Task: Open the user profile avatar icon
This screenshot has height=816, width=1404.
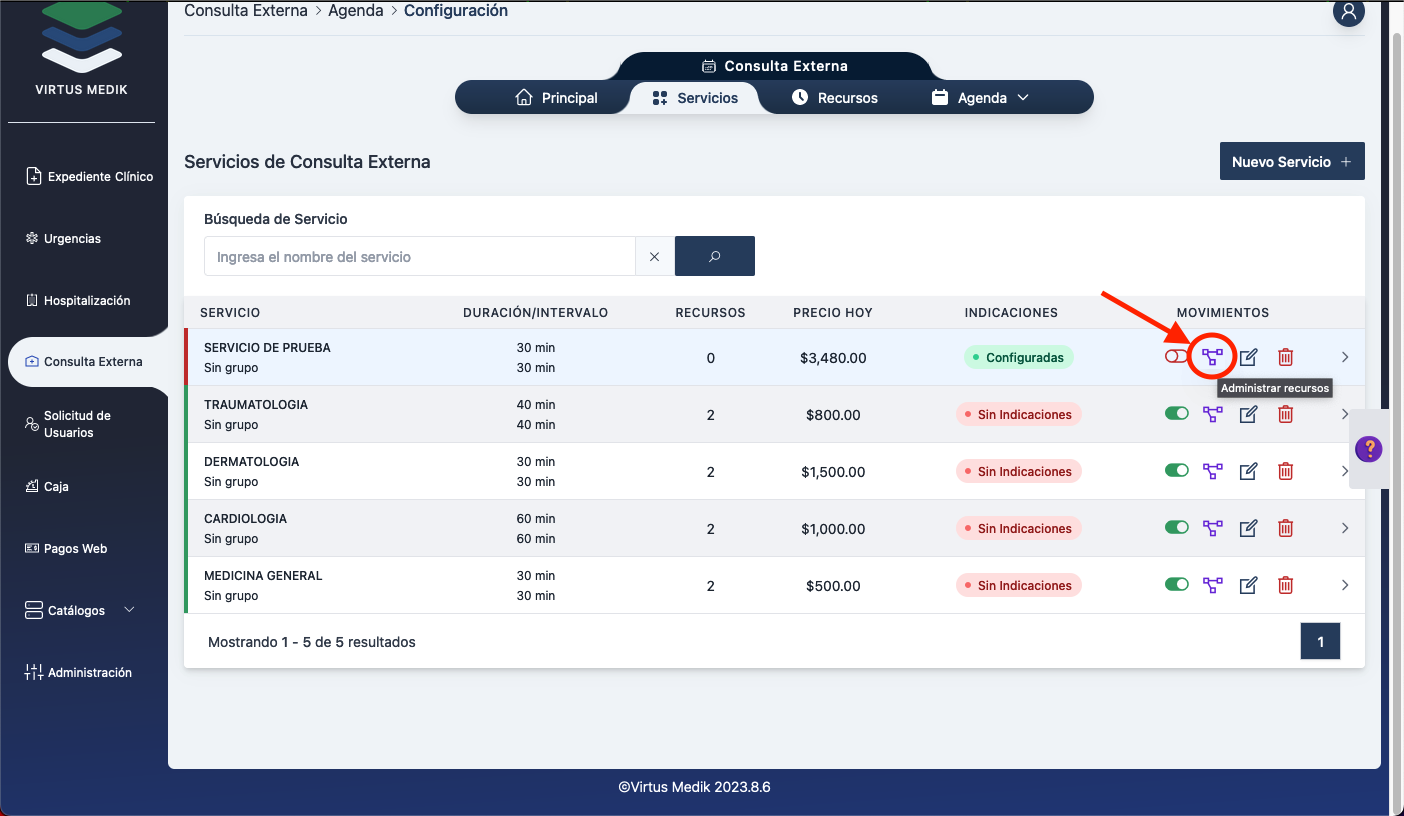Action: (x=1348, y=12)
